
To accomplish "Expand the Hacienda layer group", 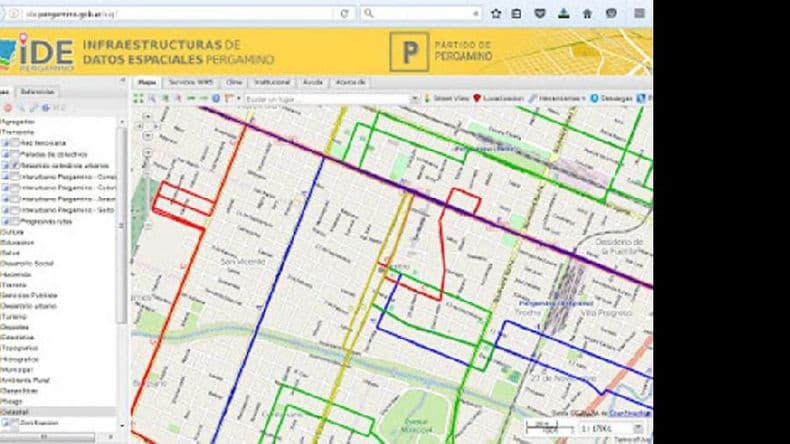I will tap(16, 275).
